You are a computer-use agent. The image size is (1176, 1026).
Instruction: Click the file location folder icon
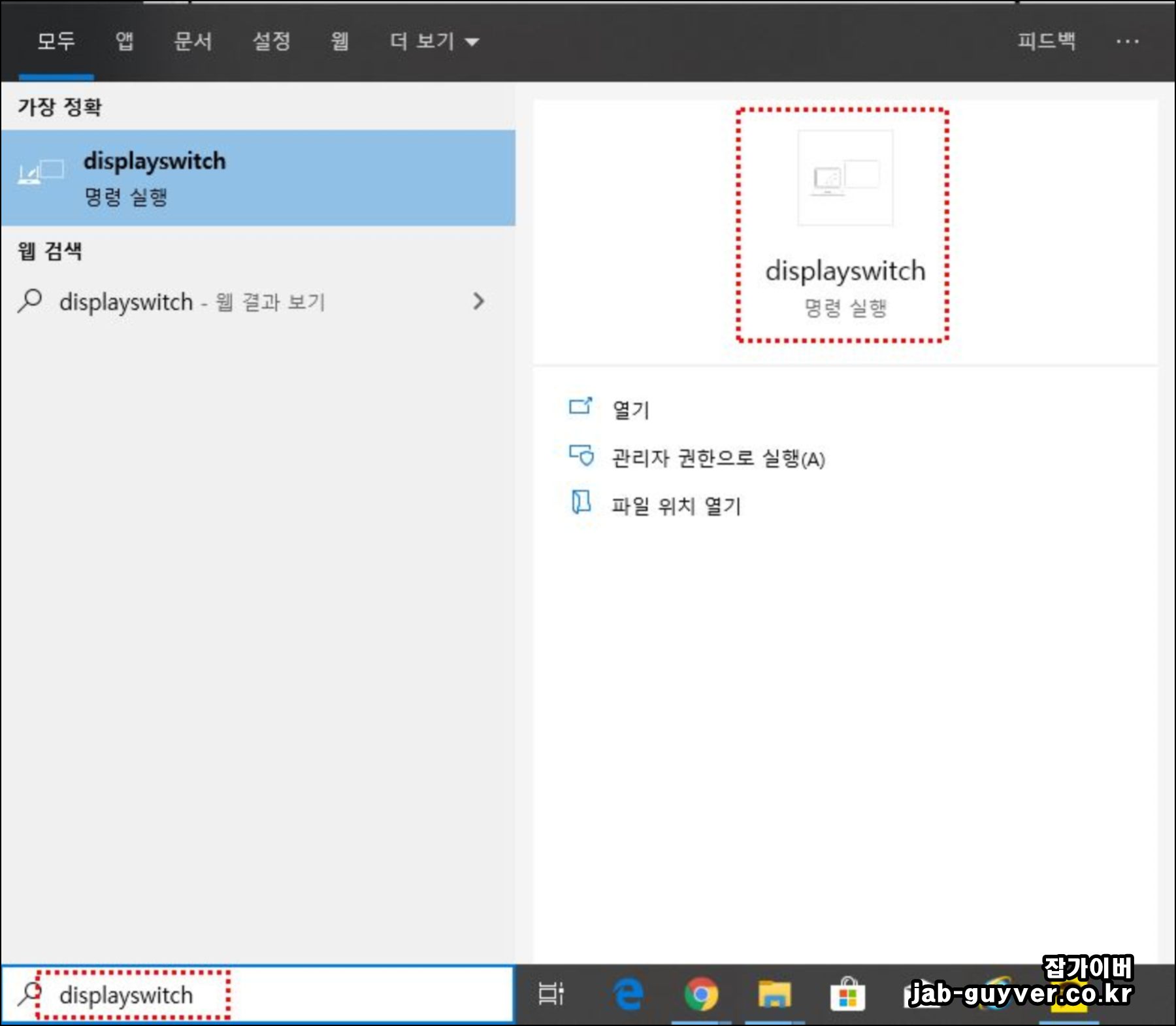tap(581, 503)
